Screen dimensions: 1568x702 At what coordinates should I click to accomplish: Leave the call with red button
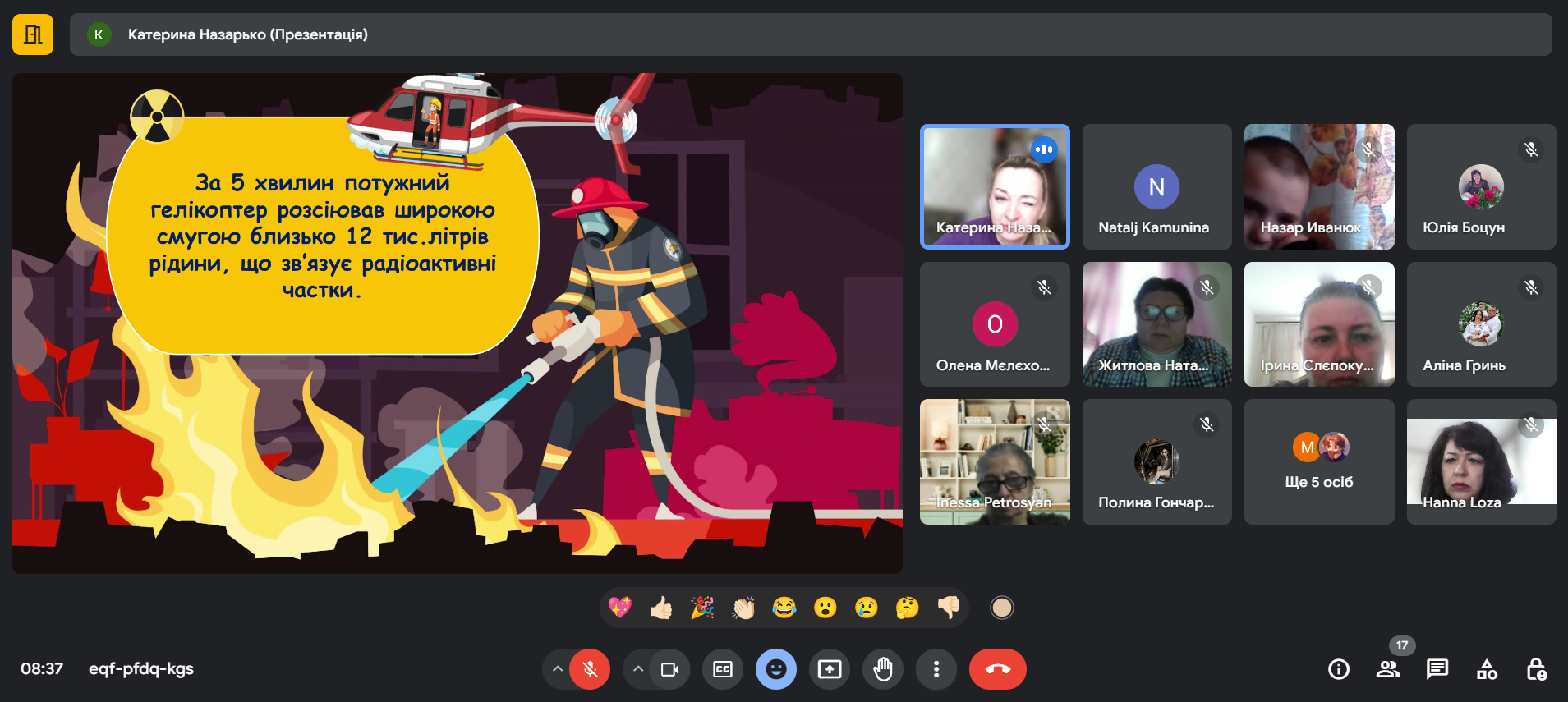point(997,669)
